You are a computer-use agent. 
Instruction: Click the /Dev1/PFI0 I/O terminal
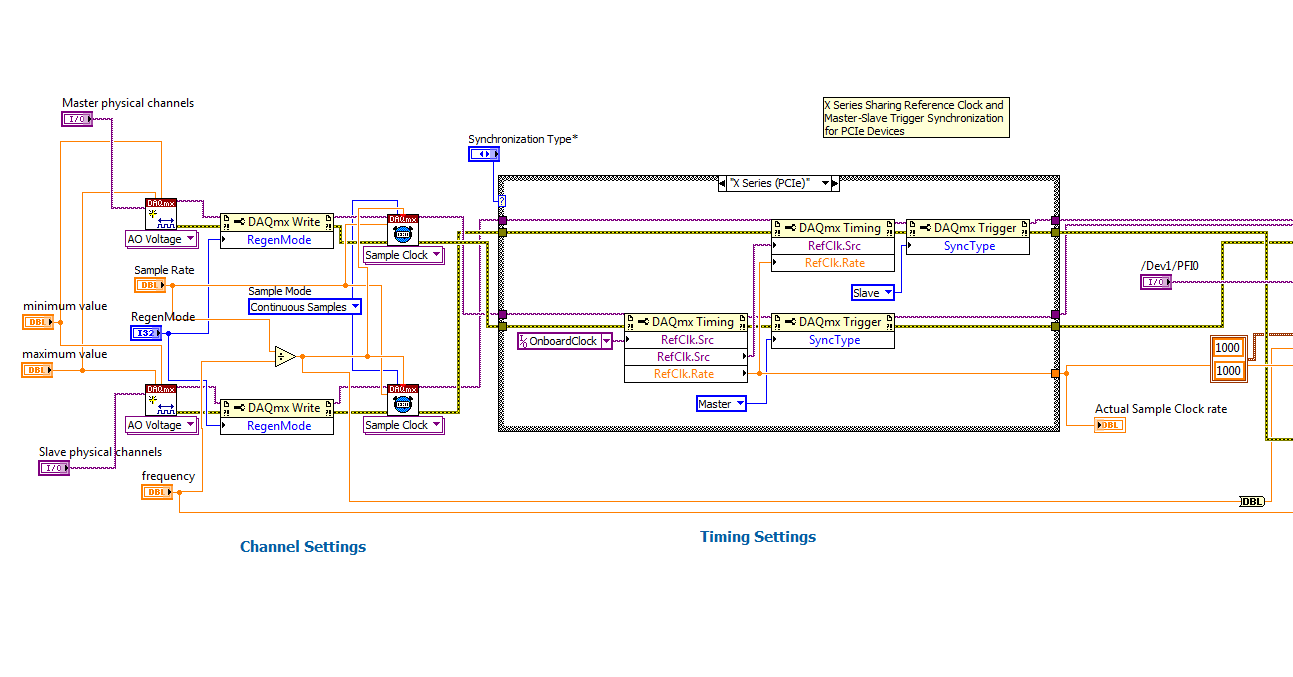click(1156, 282)
